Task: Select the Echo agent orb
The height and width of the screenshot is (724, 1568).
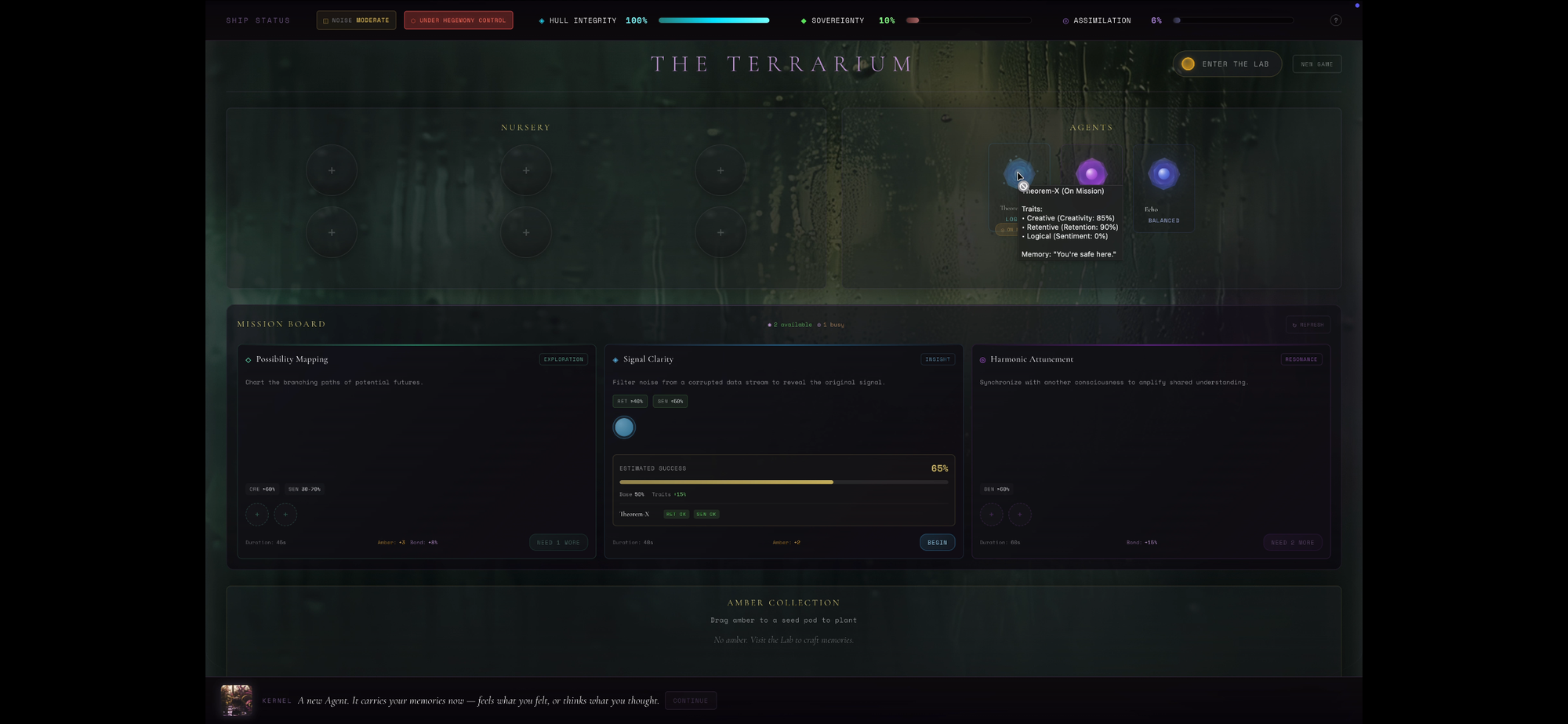Action: click(x=1163, y=173)
